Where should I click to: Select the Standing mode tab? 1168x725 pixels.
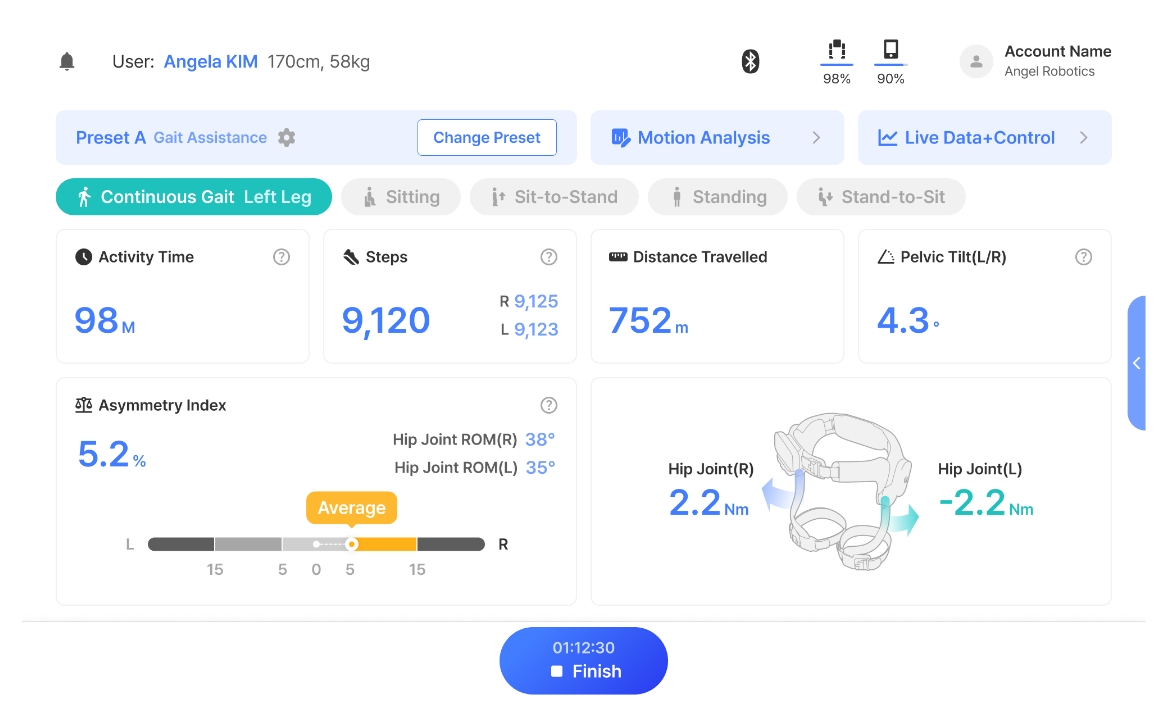[717, 197]
